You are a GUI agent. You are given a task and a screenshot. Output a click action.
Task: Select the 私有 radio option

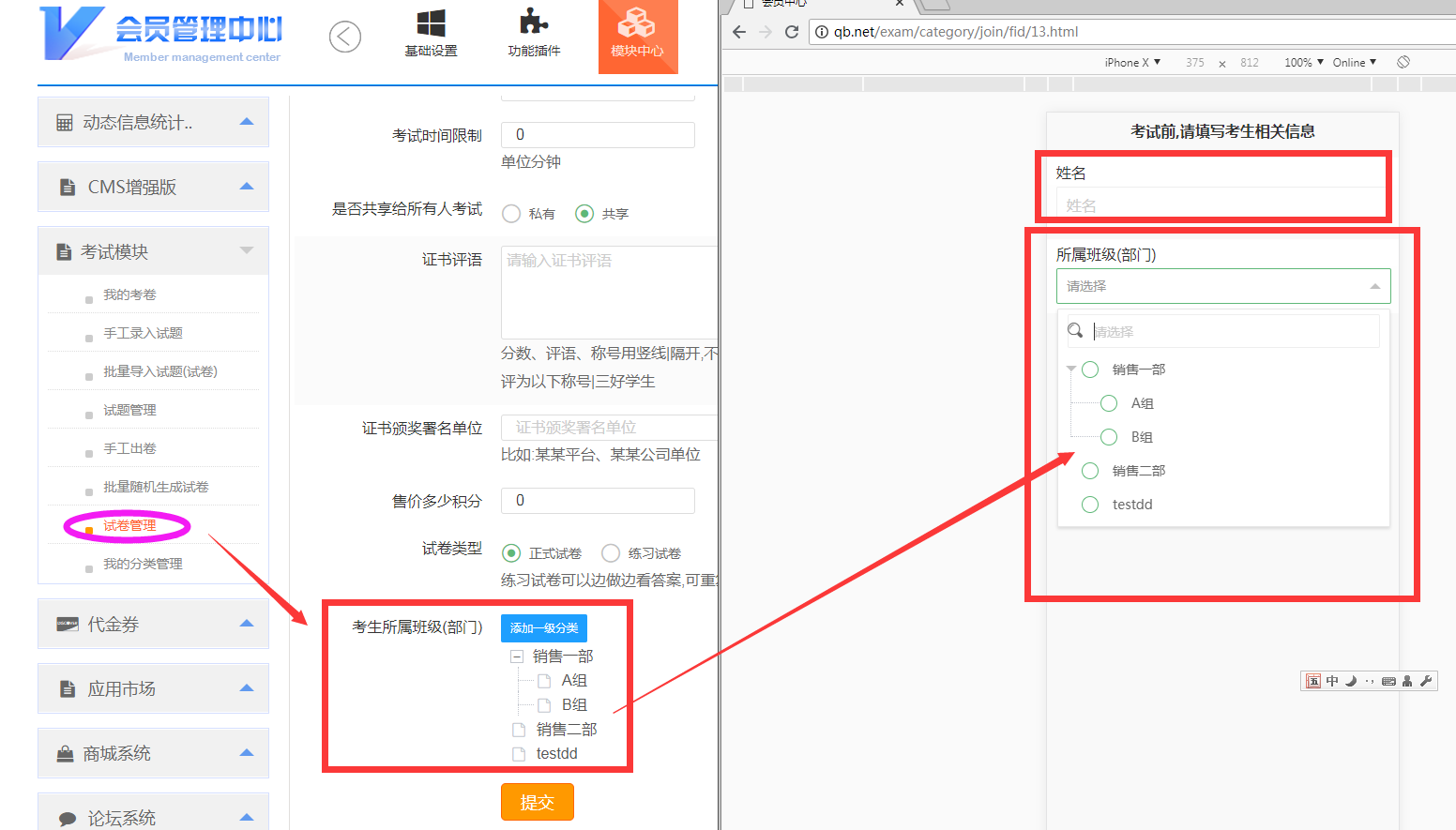pyautogui.click(x=511, y=214)
